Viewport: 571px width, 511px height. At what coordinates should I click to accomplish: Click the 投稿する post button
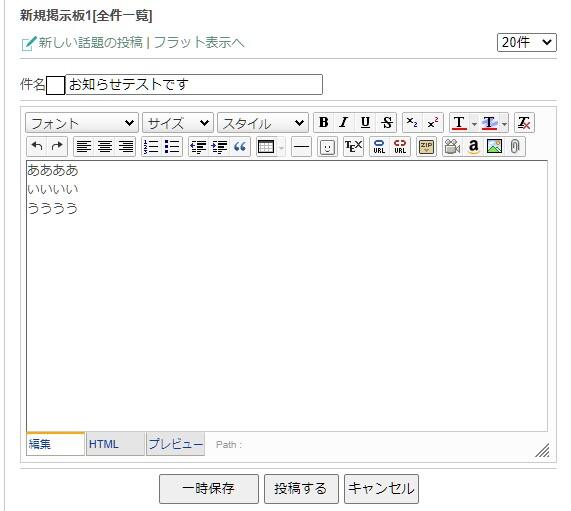[301, 489]
